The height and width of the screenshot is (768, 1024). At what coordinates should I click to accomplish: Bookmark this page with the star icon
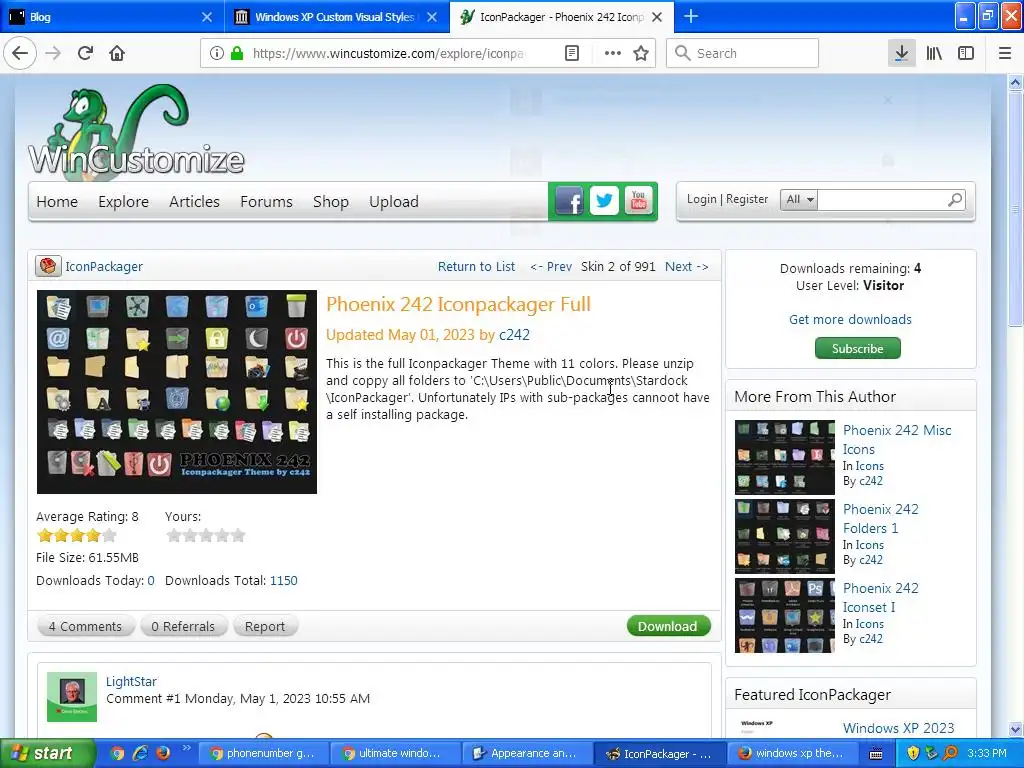[x=641, y=53]
